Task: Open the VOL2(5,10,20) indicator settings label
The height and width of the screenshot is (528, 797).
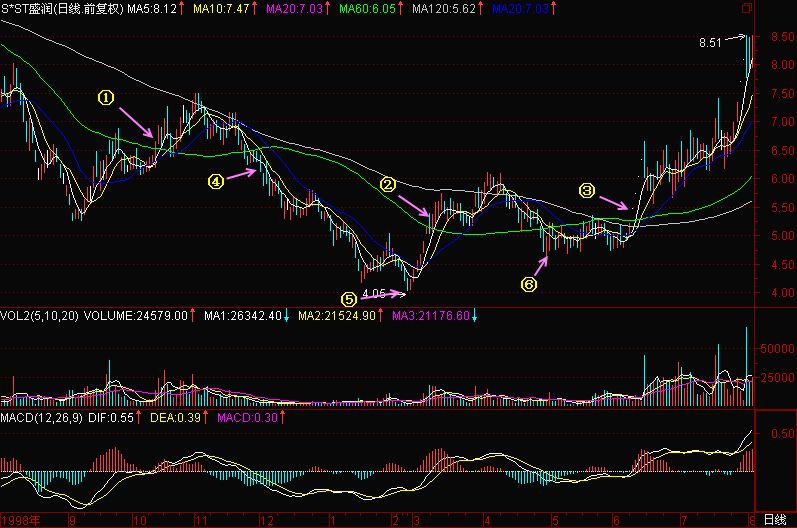Action: click(x=40, y=316)
